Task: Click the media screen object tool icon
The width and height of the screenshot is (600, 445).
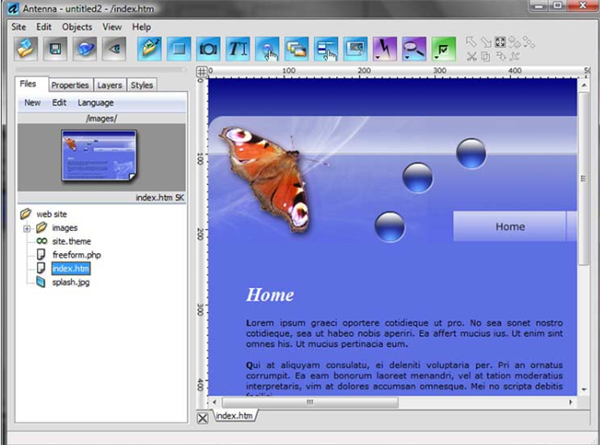Action: click(x=355, y=49)
